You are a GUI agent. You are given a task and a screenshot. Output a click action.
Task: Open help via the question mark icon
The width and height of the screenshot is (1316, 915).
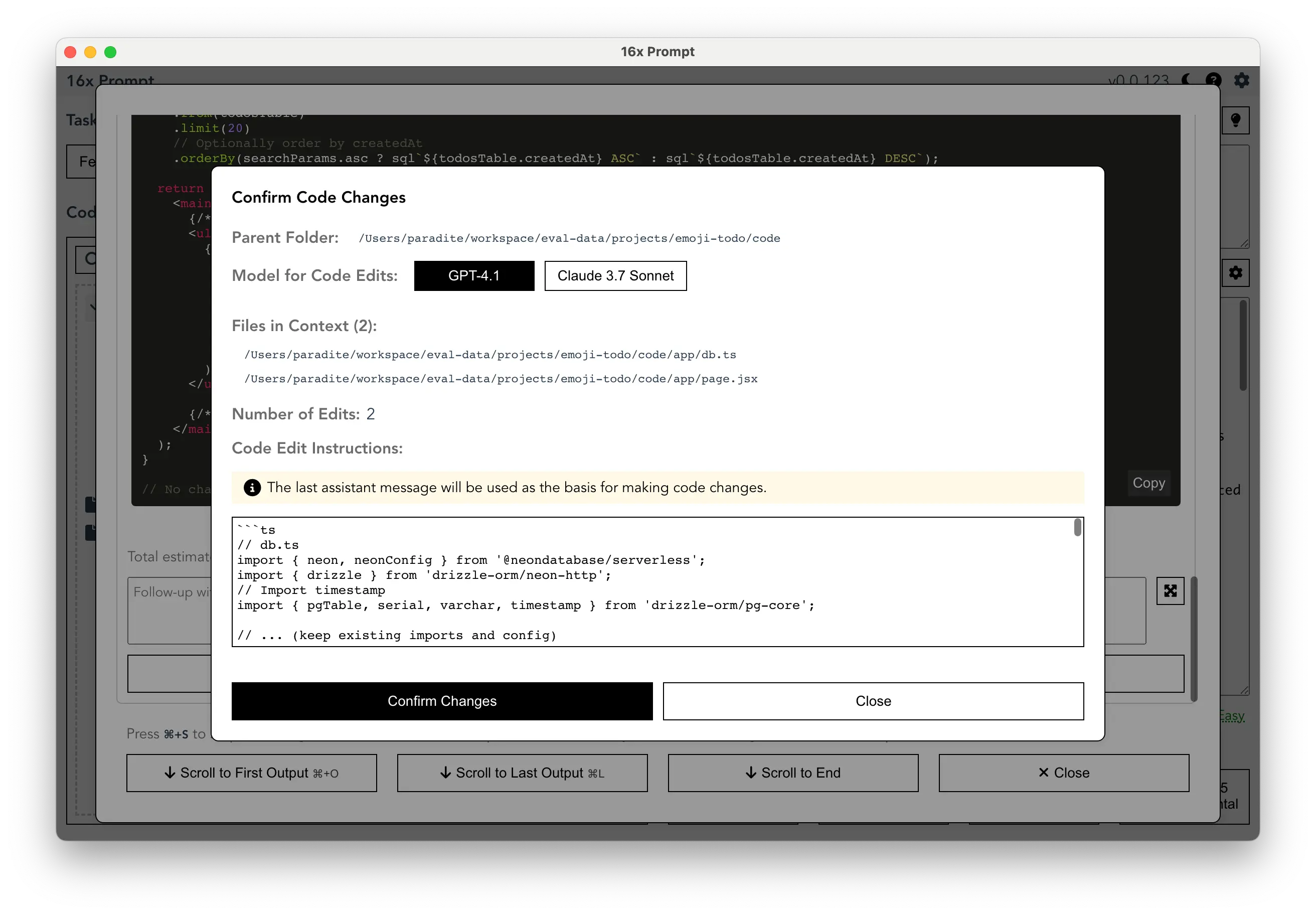[1213, 80]
